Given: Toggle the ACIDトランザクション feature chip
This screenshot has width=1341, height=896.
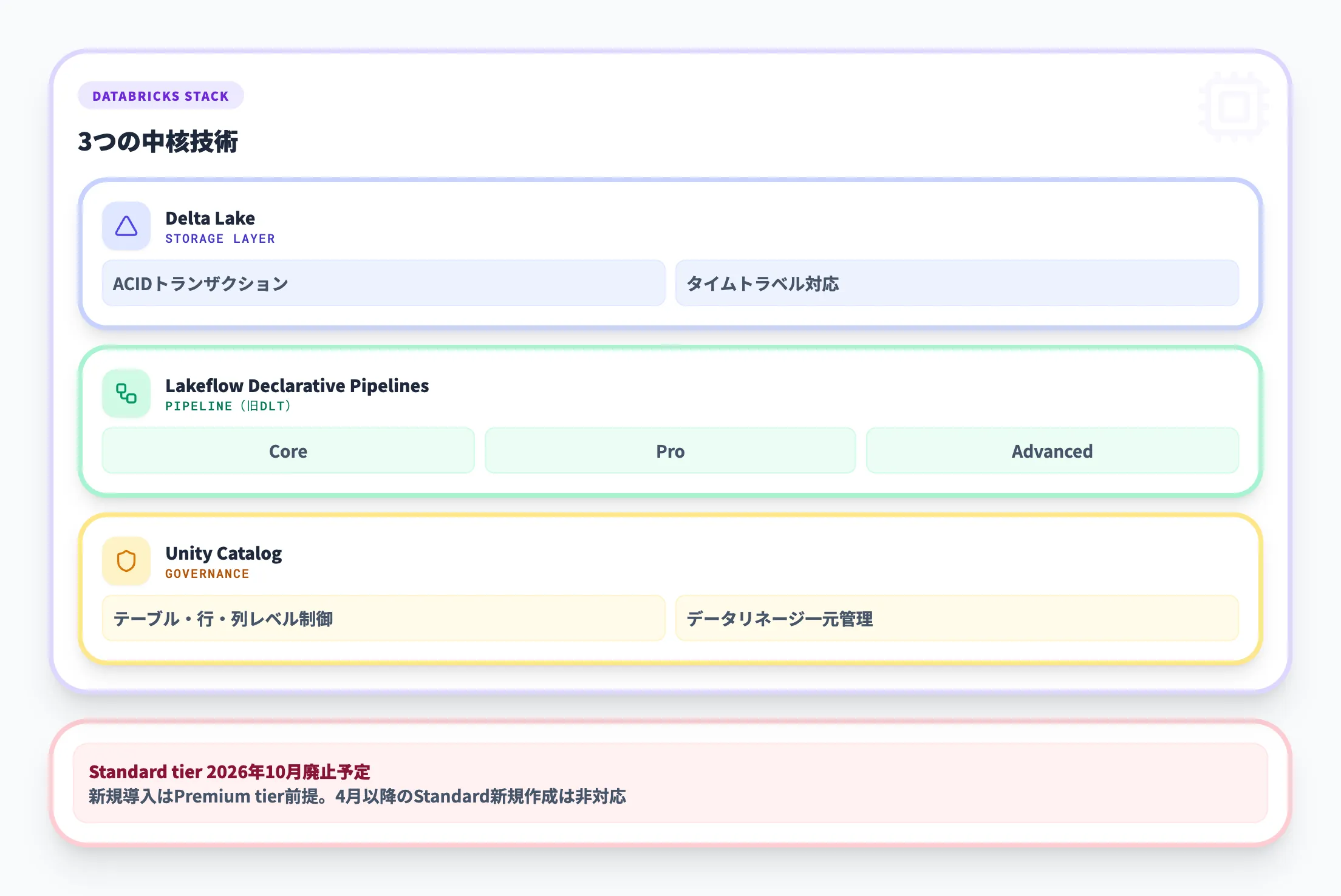Looking at the screenshot, I should tap(383, 283).
